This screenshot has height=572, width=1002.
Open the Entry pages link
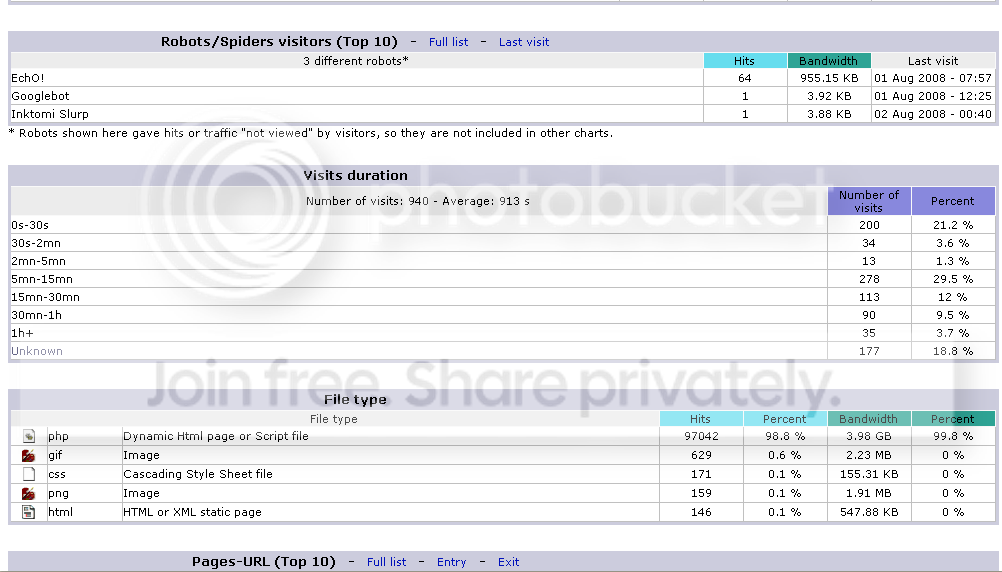click(x=452, y=562)
